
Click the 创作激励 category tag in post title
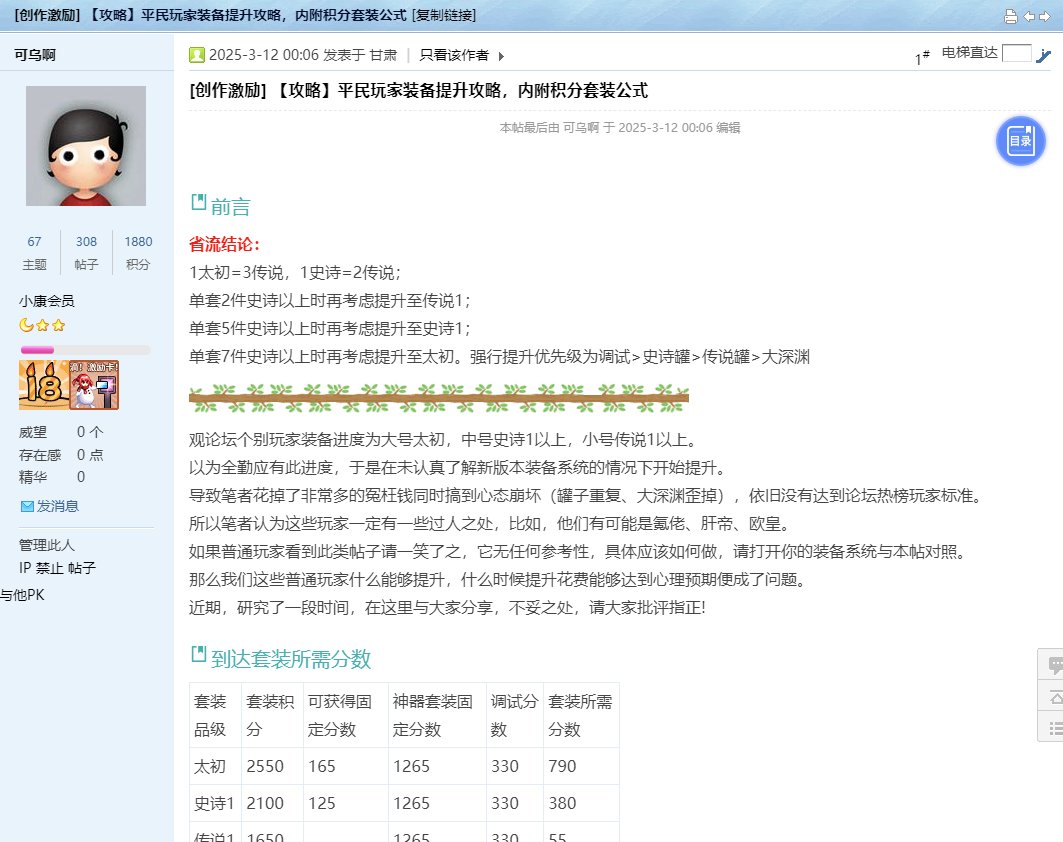coord(228,90)
